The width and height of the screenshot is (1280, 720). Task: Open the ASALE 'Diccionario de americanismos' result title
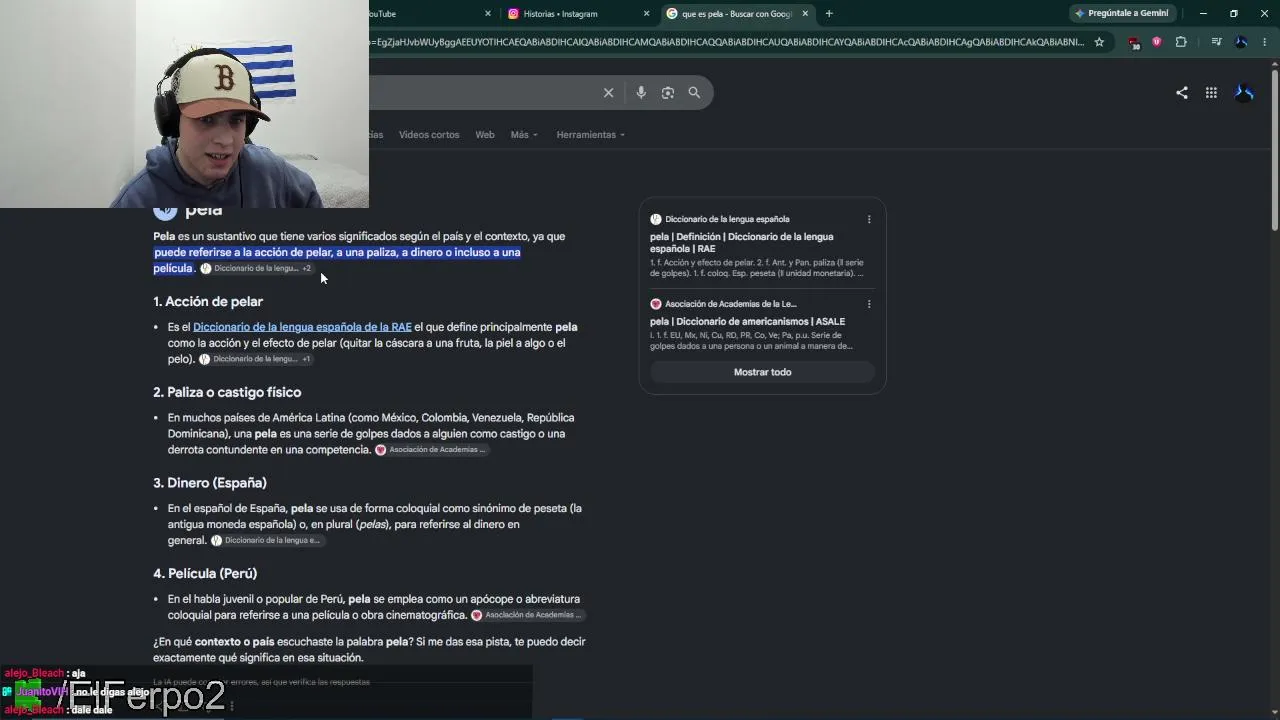[x=747, y=322]
